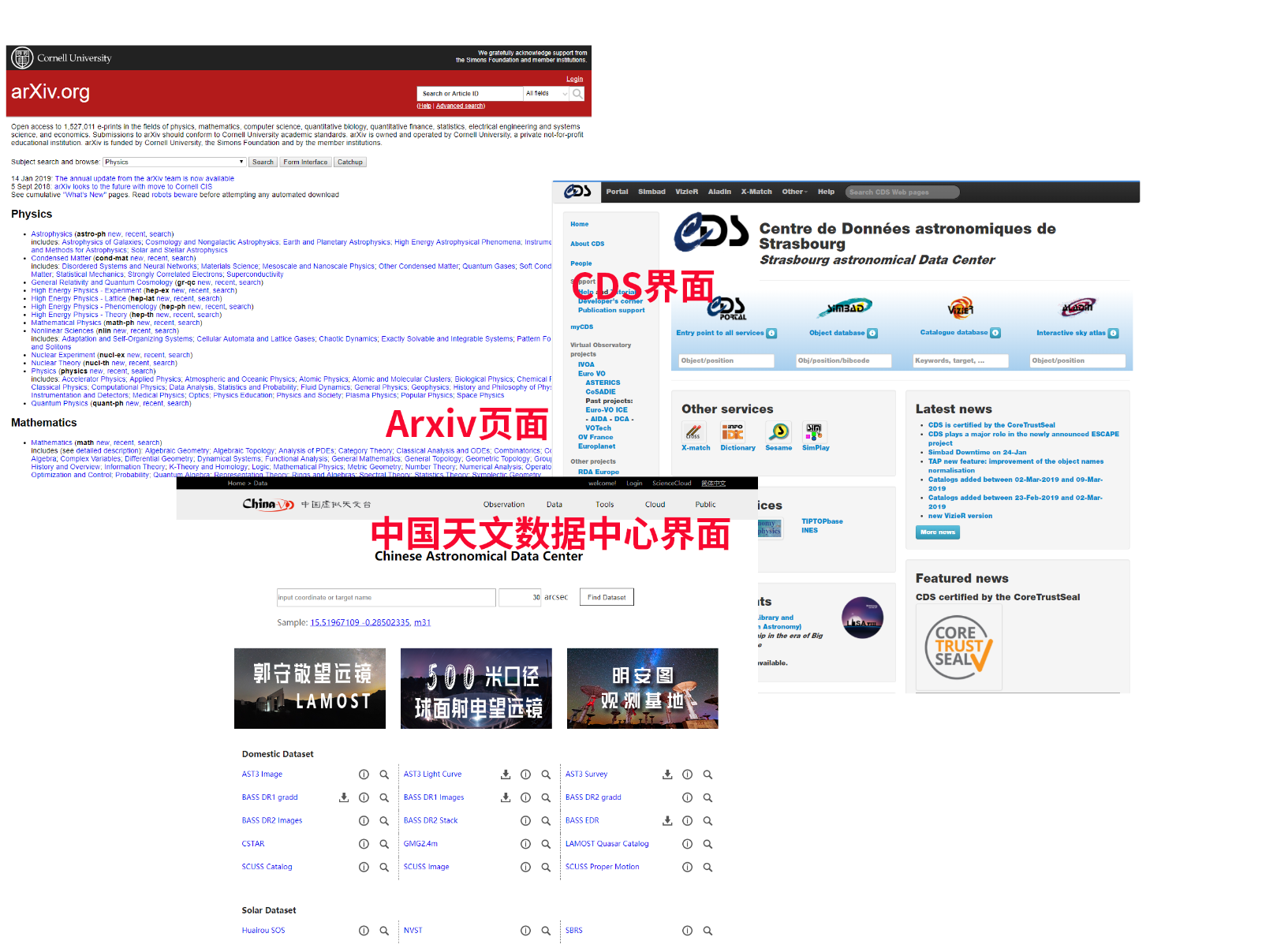This screenshot has width=1262, height=952.
Task: Select Simbad in the CDS navigation bar
Action: 652,192
